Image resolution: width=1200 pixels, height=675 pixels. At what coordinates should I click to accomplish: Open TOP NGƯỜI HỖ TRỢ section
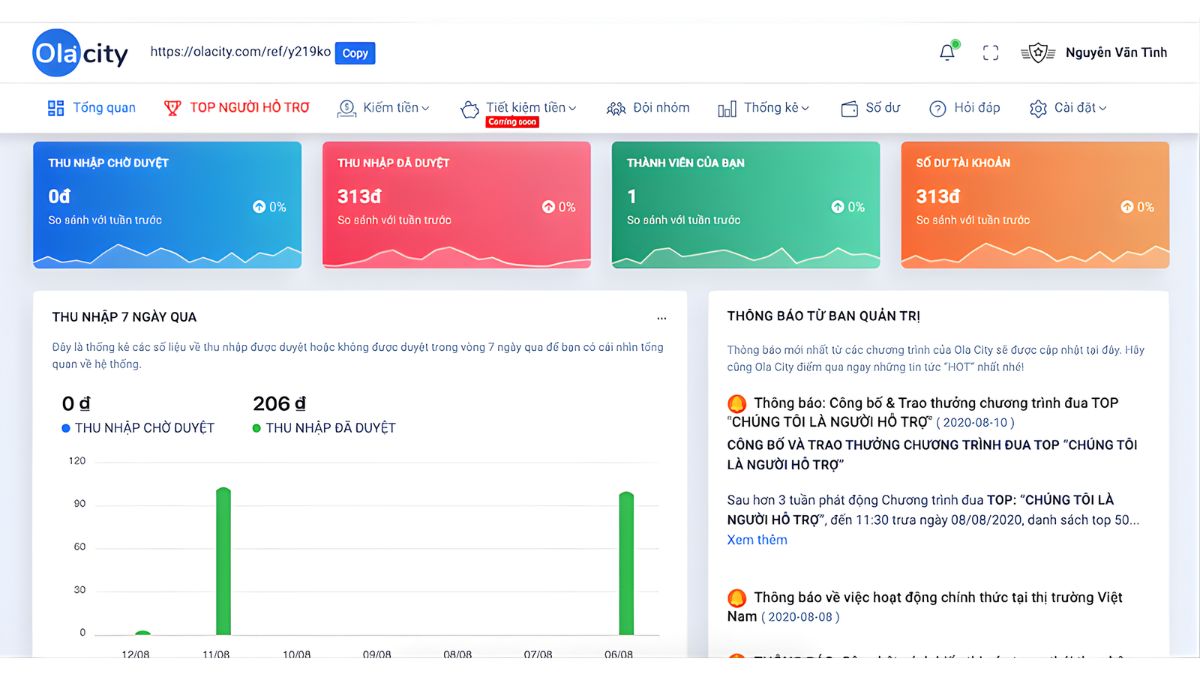point(235,107)
